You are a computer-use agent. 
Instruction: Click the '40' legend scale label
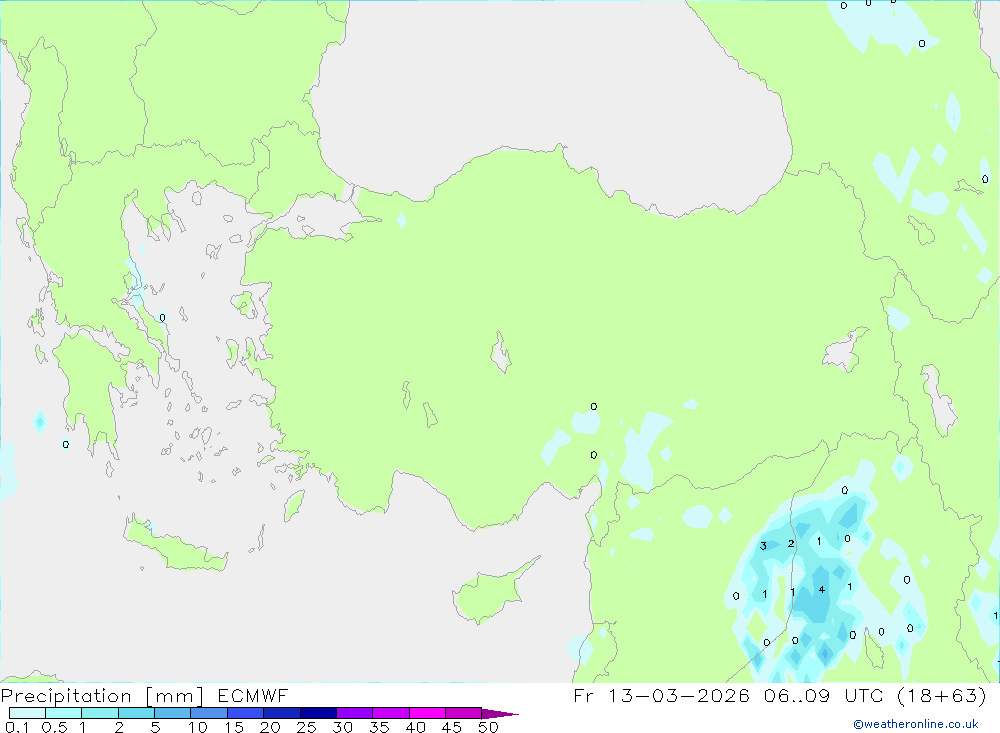point(416,727)
